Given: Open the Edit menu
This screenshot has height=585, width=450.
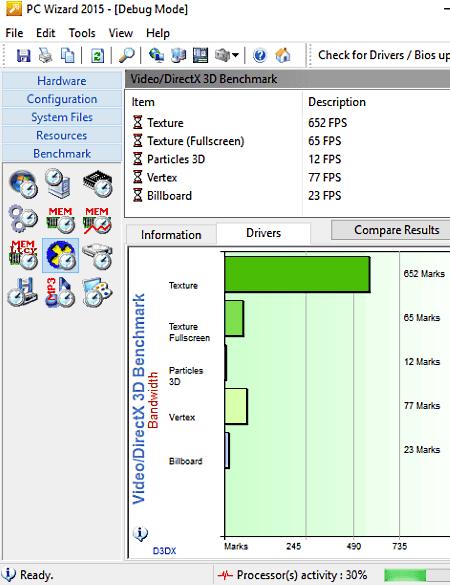Looking at the screenshot, I should [46, 33].
